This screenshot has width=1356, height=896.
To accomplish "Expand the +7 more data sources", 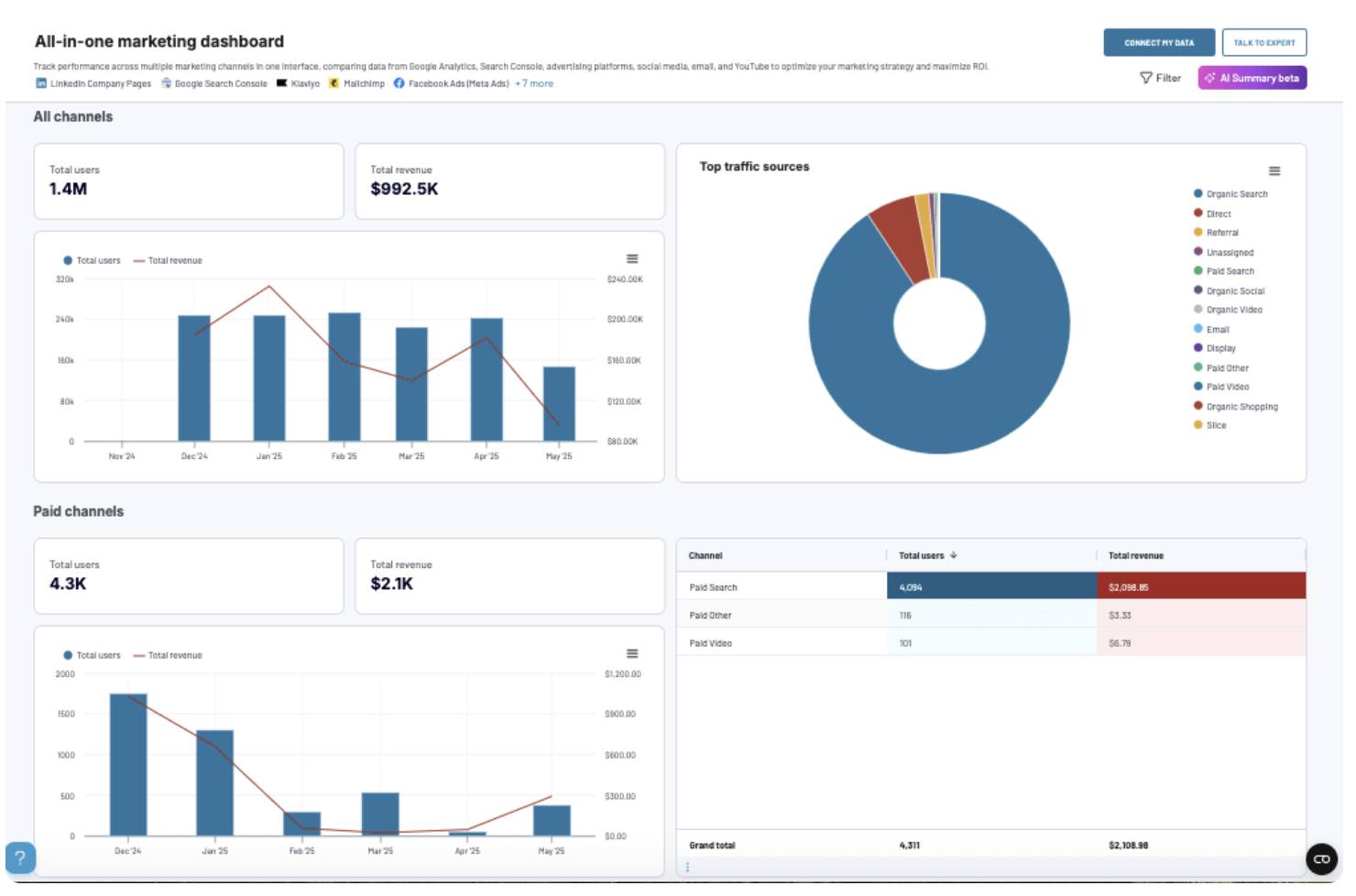I will coord(534,83).
